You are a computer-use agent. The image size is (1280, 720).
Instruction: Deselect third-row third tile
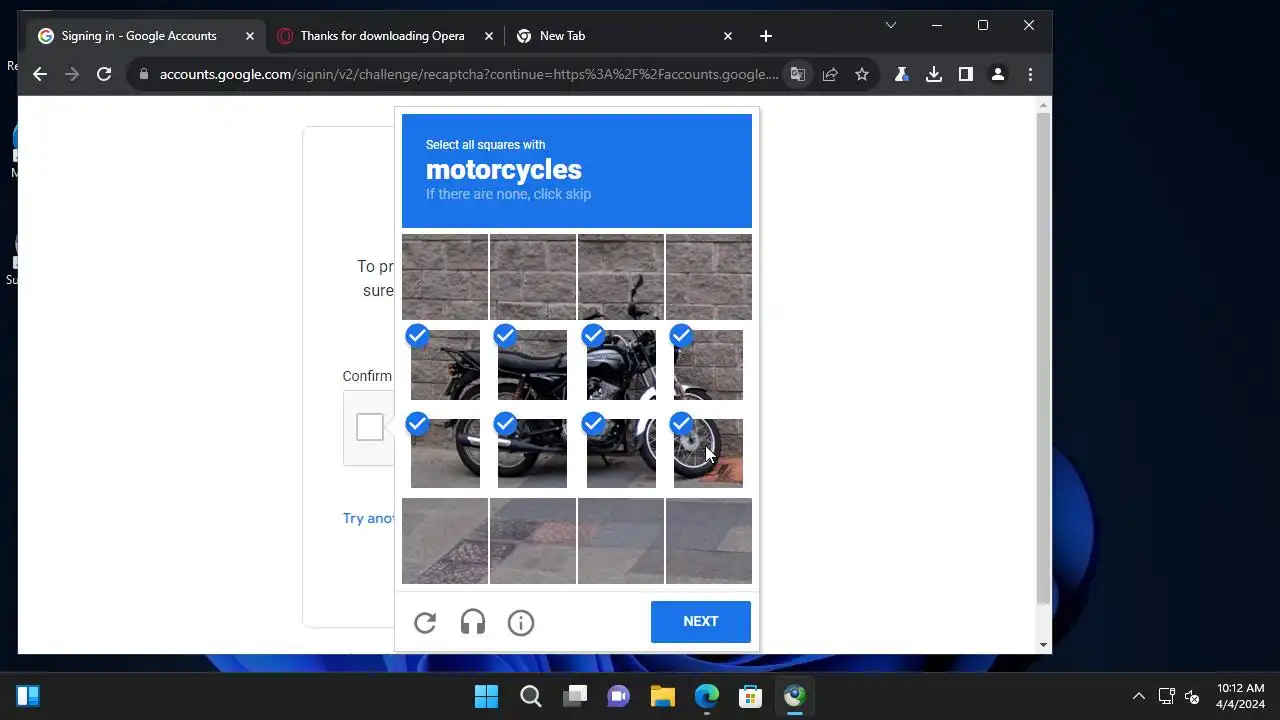621,453
